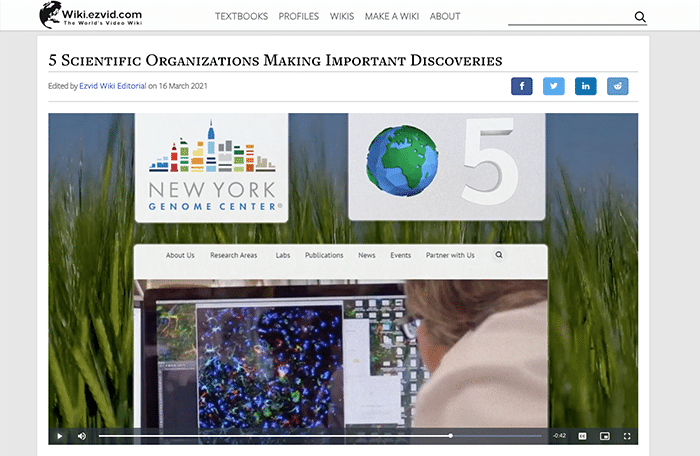Click the magnifying glass search icon
Screen dimensions: 700x456
click(x=640, y=17)
